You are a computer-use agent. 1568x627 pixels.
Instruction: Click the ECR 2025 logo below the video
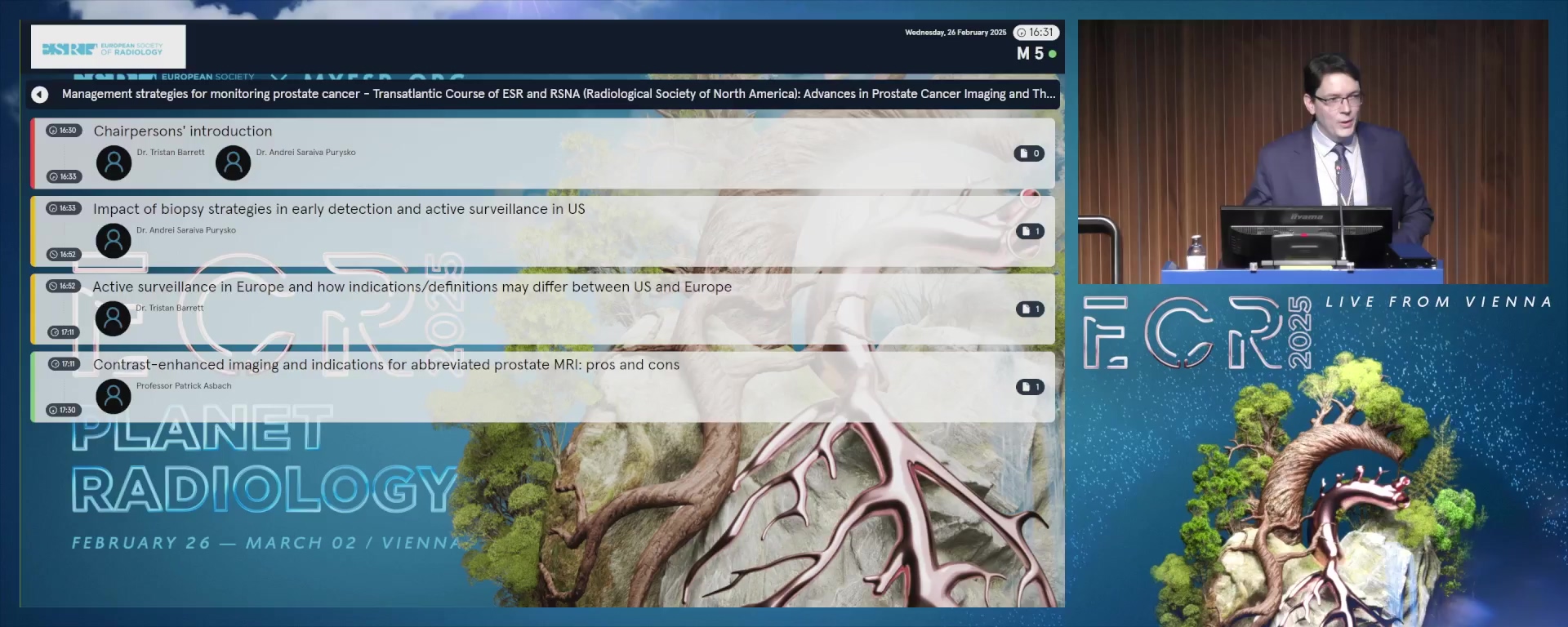[1198, 332]
